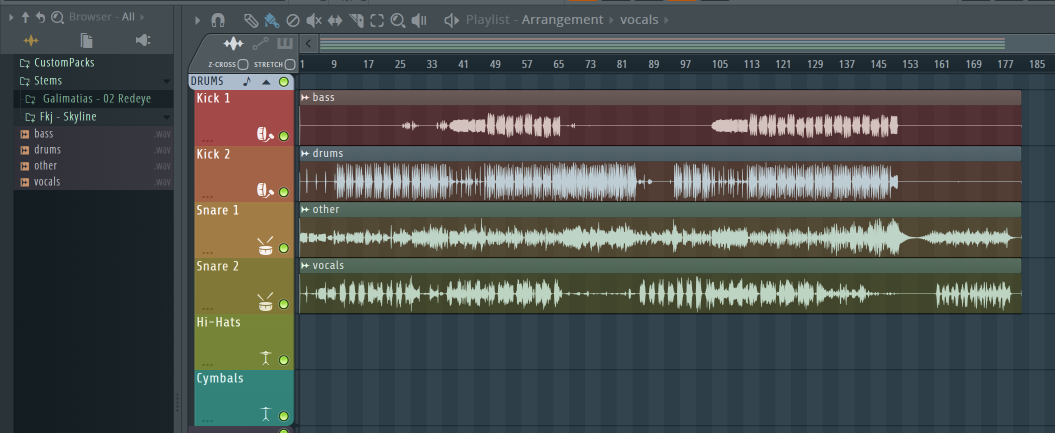This screenshot has height=433, width=1055.
Task: Click bar 89 on the timeline ruler
Action: 653,65
